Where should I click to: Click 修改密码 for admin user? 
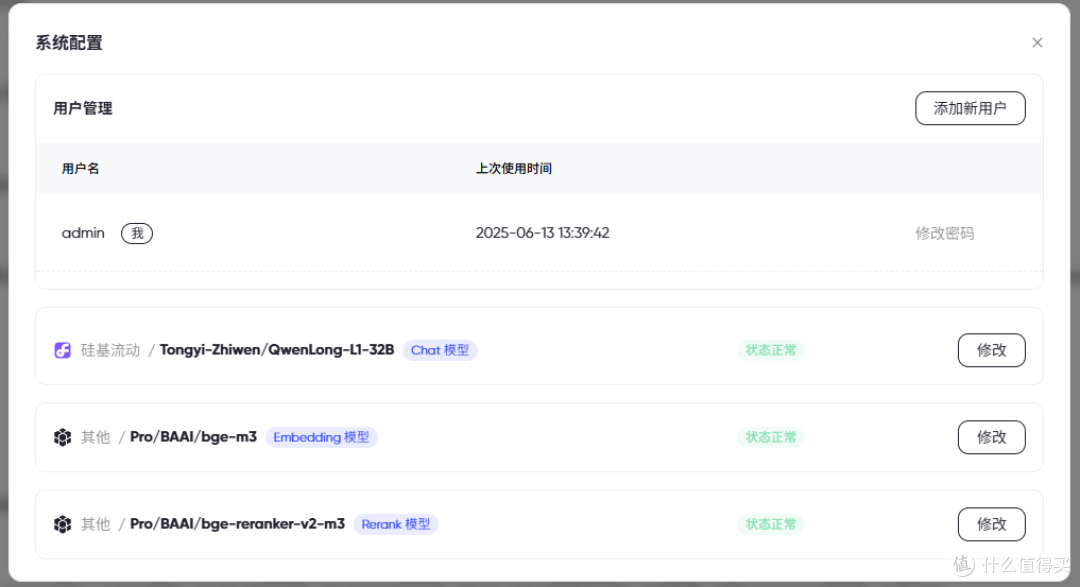tap(944, 234)
